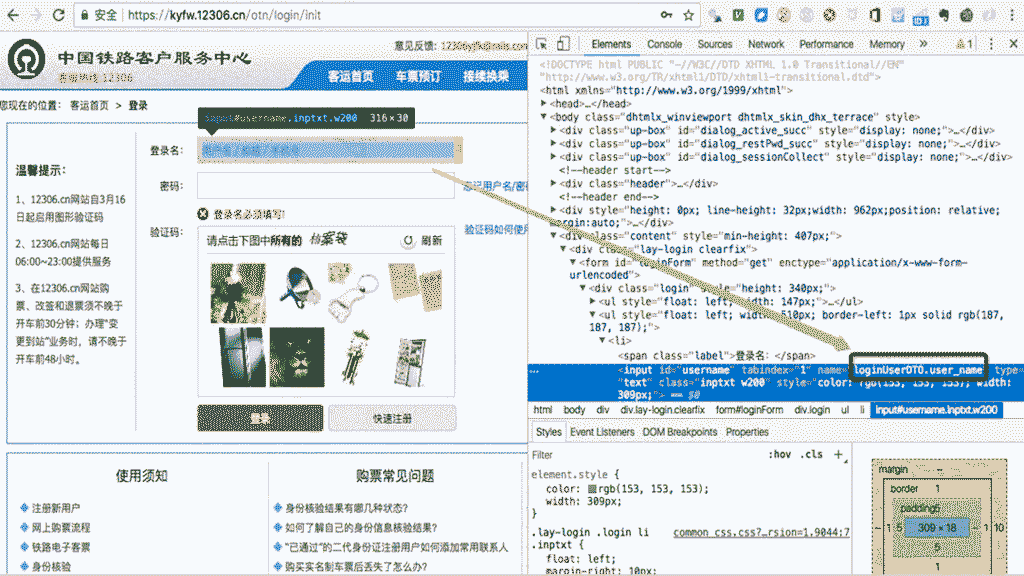1024x576 pixels.
Task: Switch to the Elements tab
Action: tap(611, 44)
